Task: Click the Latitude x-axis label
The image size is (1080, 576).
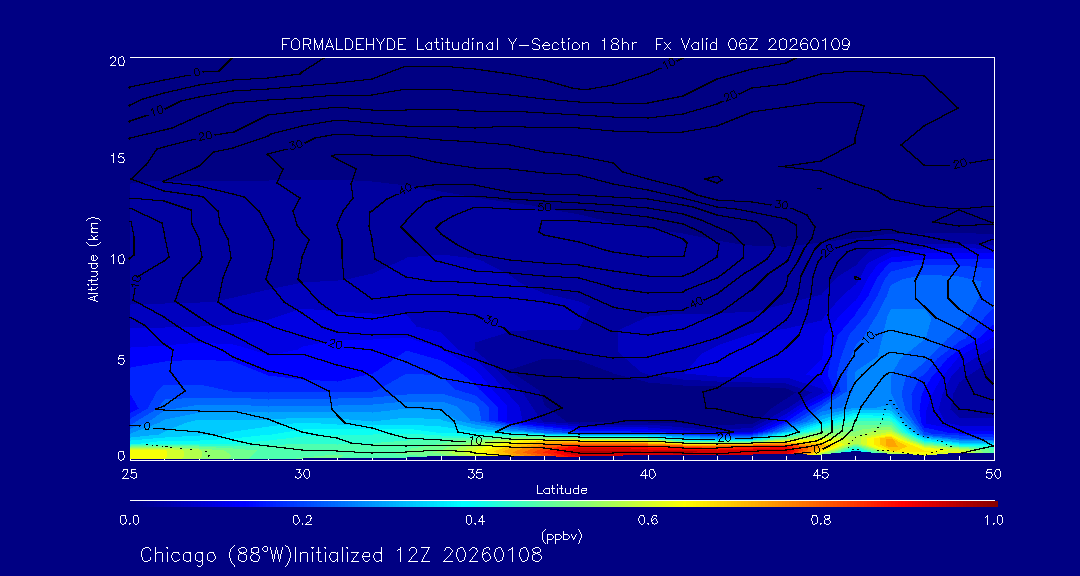Action: tap(561, 489)
